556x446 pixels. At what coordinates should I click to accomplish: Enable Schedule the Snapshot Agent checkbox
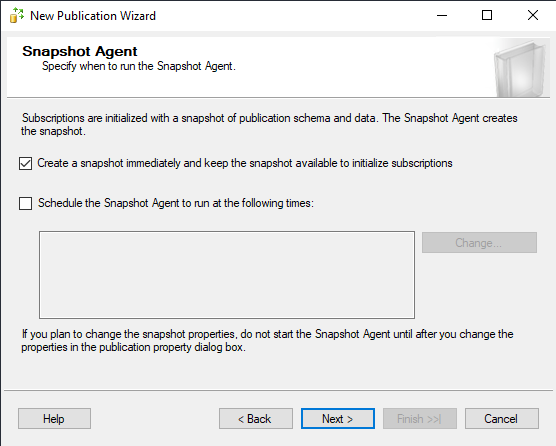click(x=26, y=204)
